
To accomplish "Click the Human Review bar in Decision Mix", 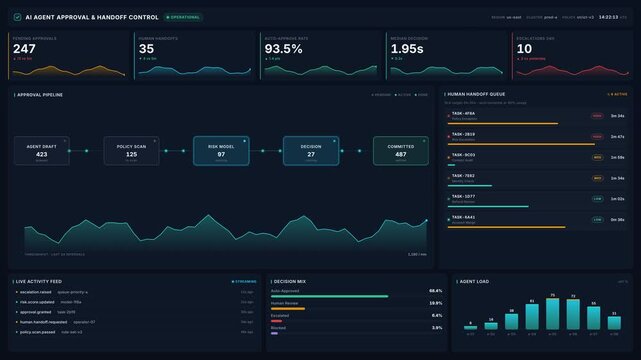I will coord(288,309).
